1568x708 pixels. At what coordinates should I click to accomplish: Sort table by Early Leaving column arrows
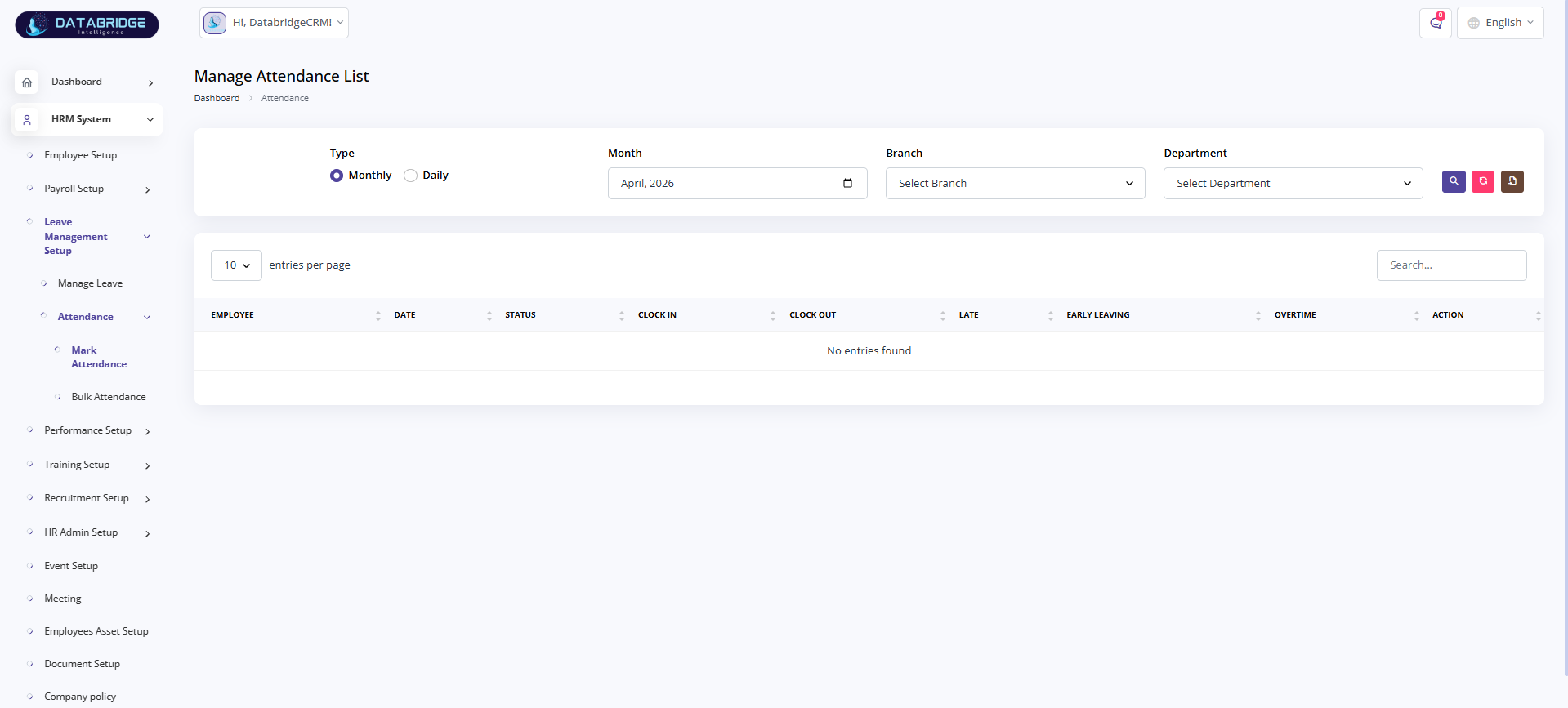1258,315
